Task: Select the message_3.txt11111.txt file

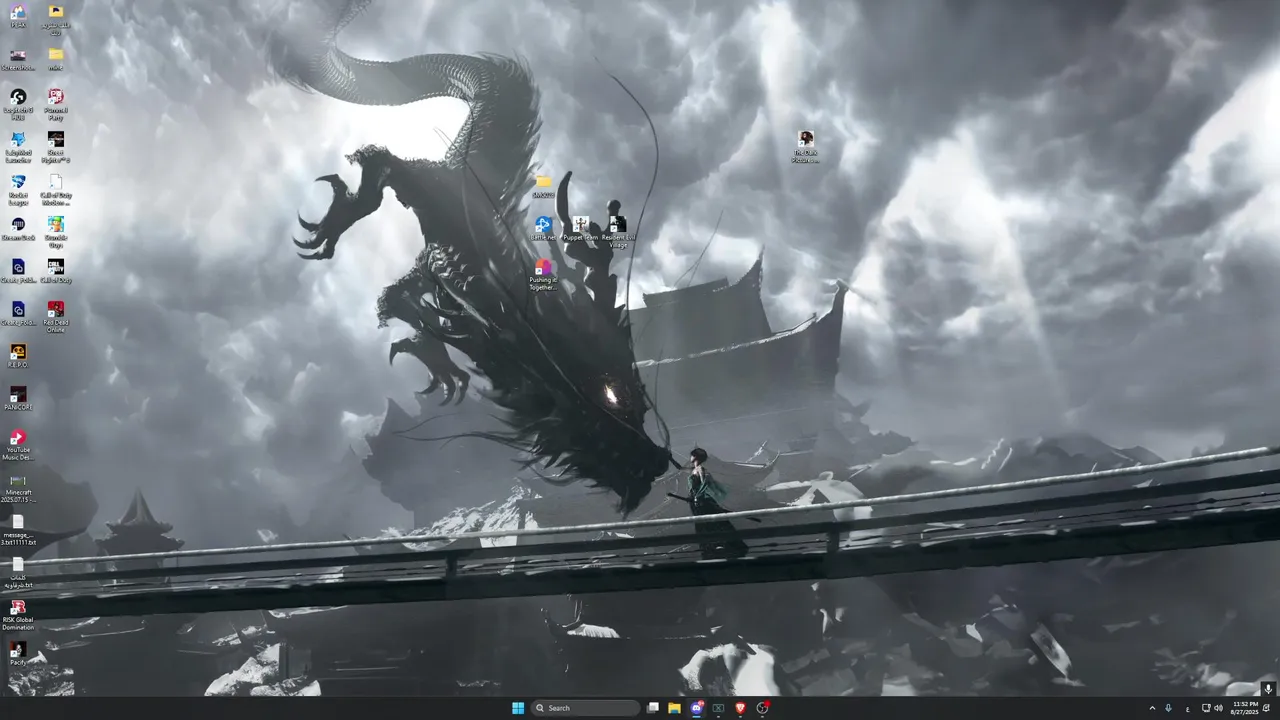Action: coord(18,529)
